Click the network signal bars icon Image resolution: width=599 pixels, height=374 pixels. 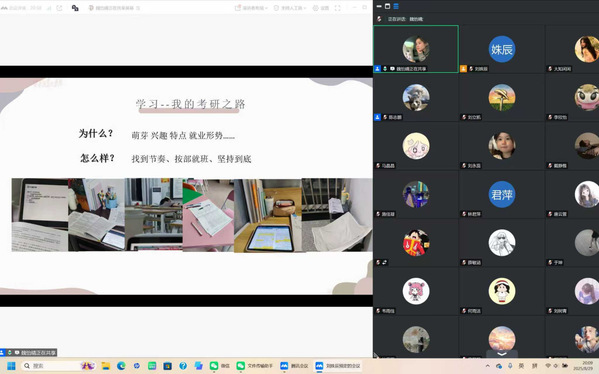tap(49, 8)
